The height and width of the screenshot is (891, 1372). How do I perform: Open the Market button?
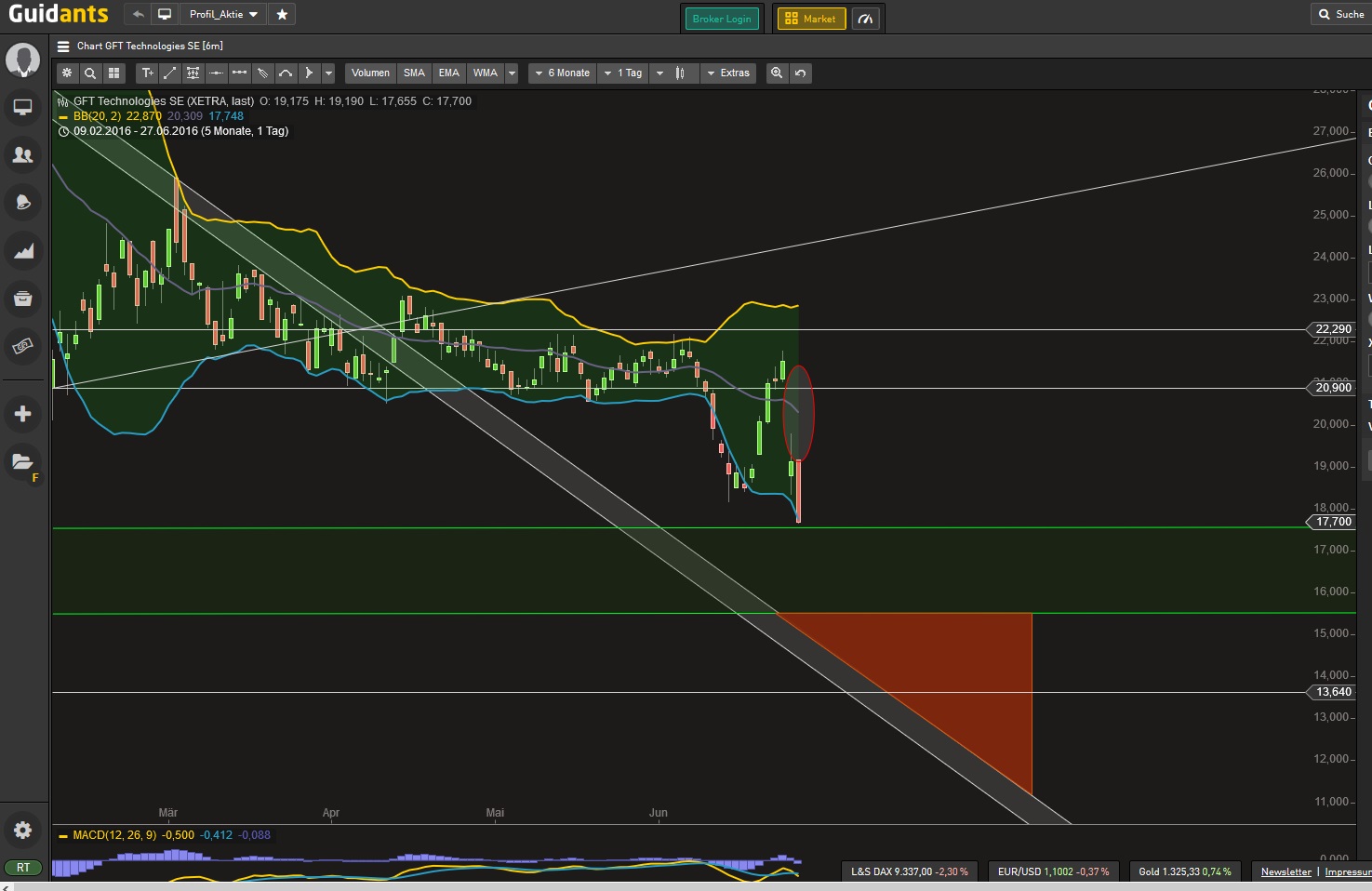[811, 19]
